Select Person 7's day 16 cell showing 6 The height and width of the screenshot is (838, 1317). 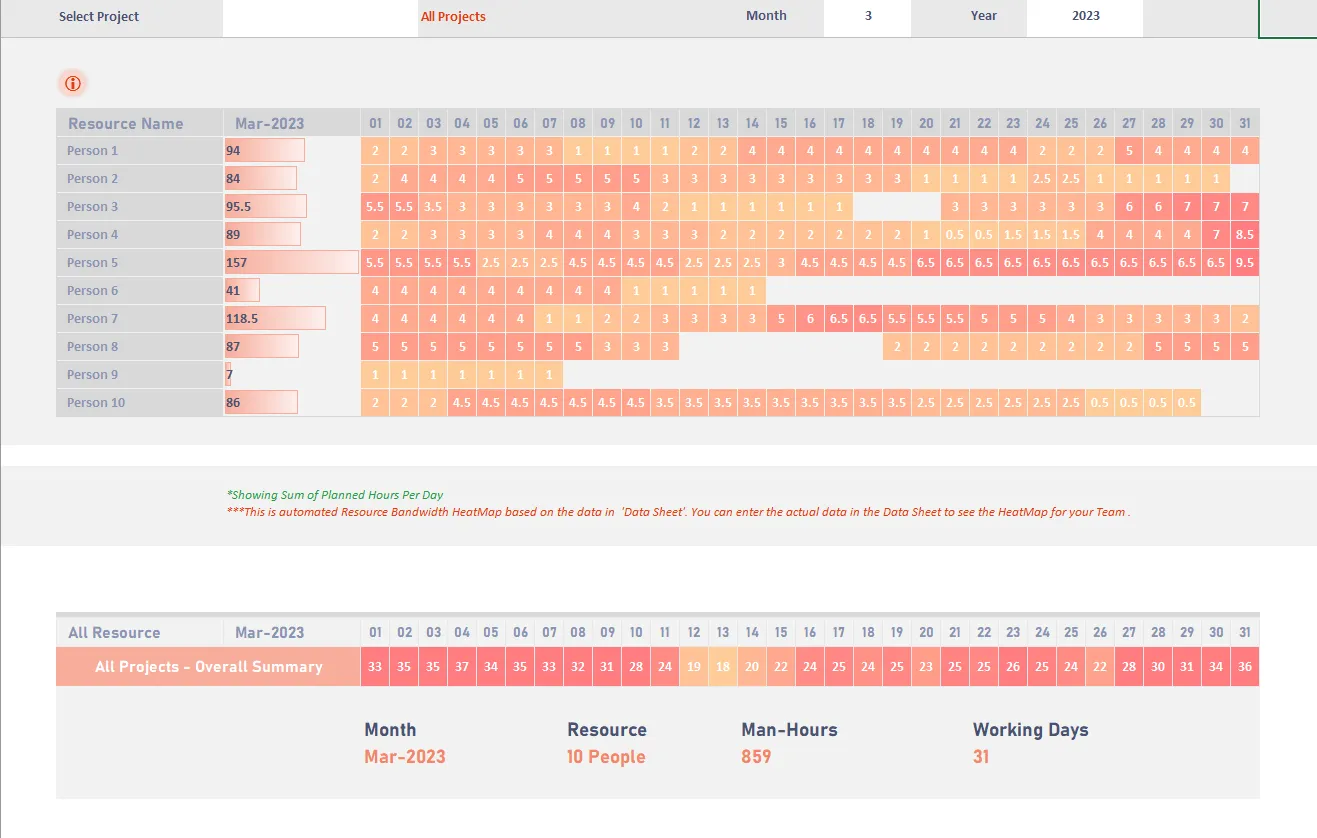810,319
